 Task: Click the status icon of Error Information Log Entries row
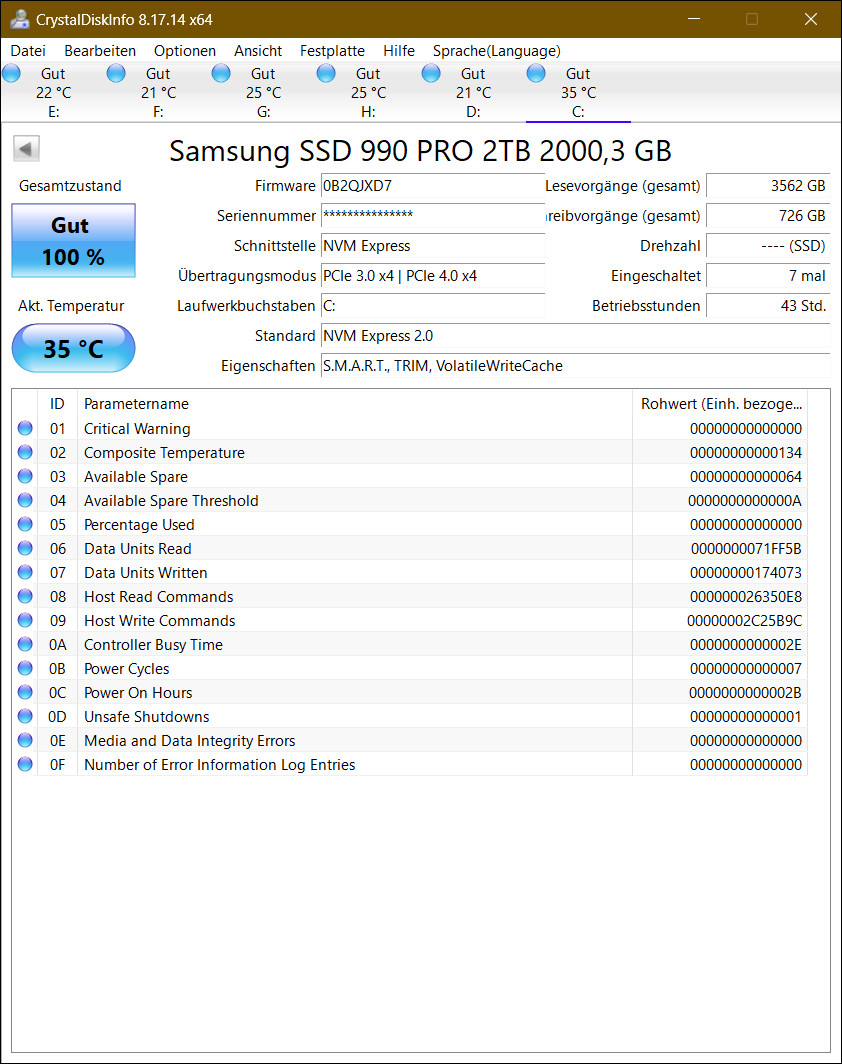[x=25, y=764]
